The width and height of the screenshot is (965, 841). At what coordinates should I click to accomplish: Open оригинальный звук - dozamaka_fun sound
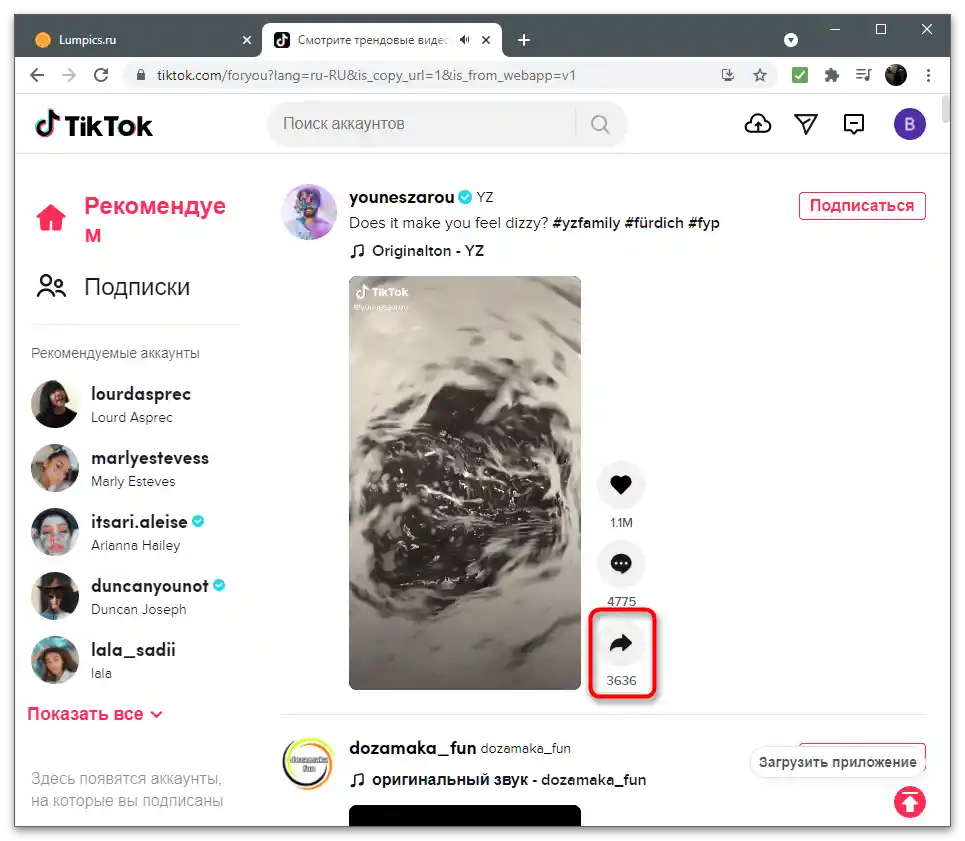[498, 780]
